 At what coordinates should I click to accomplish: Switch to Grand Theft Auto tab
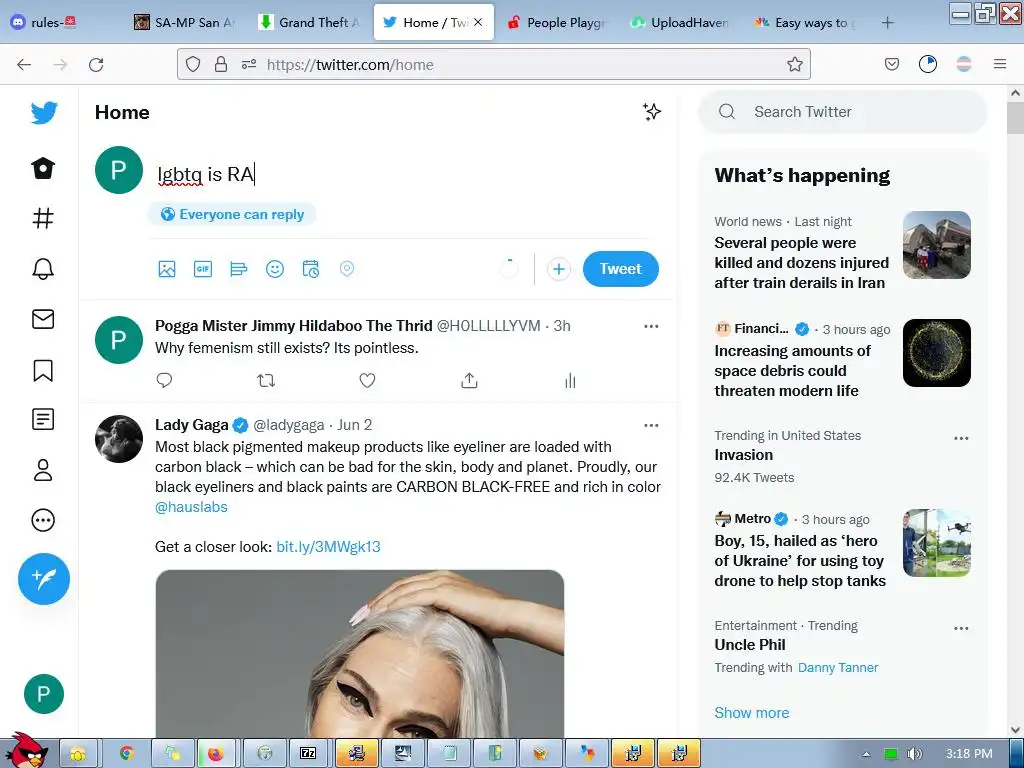(309, 22)
